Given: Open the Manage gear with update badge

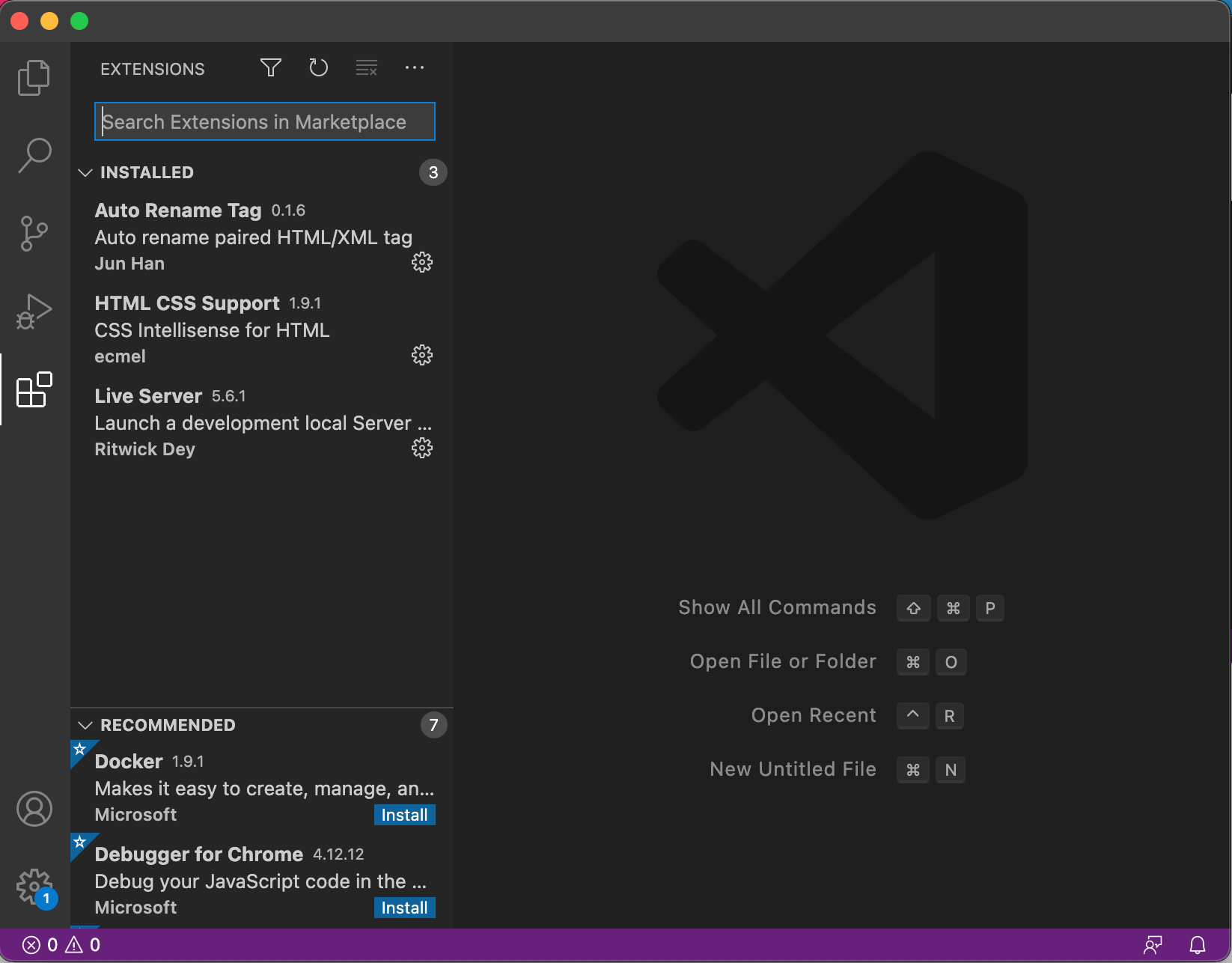Looking at the screenshot, I should [34, 887].
